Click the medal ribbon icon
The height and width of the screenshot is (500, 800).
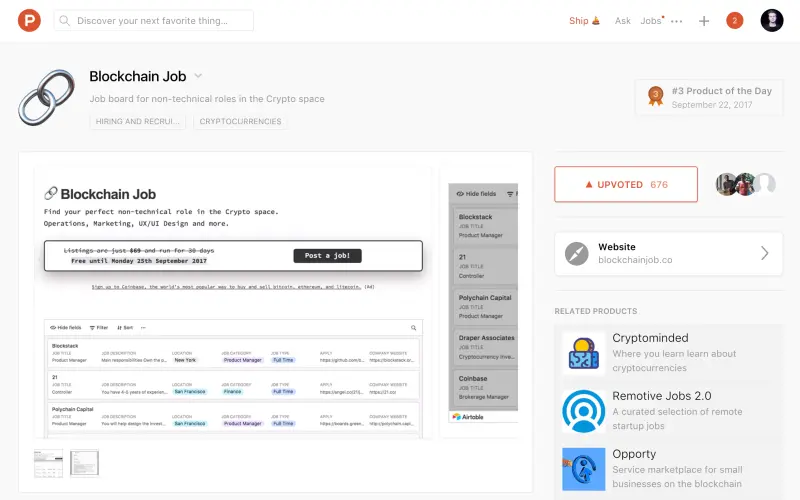click(x=656, y=96)
